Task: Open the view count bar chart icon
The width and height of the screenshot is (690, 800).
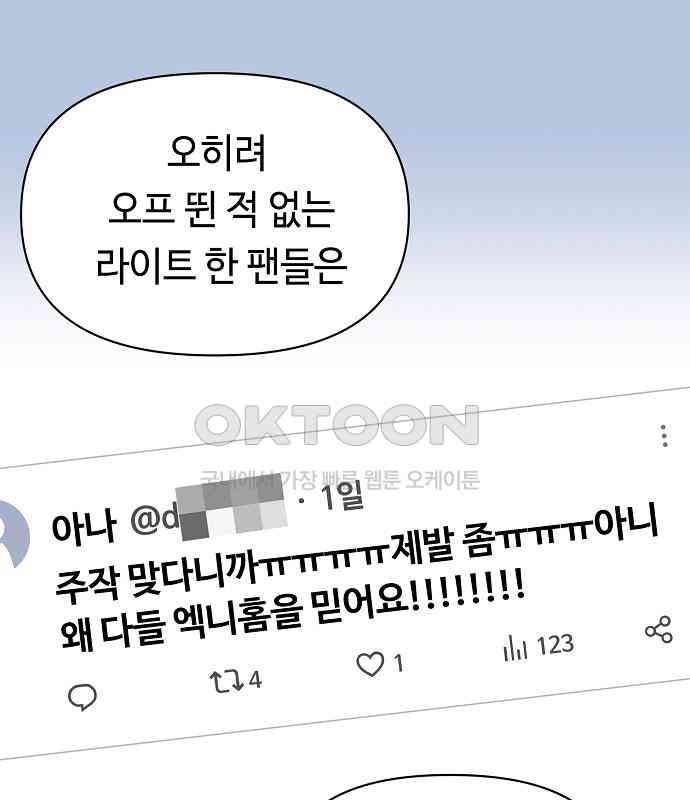Action: [514, 648]
